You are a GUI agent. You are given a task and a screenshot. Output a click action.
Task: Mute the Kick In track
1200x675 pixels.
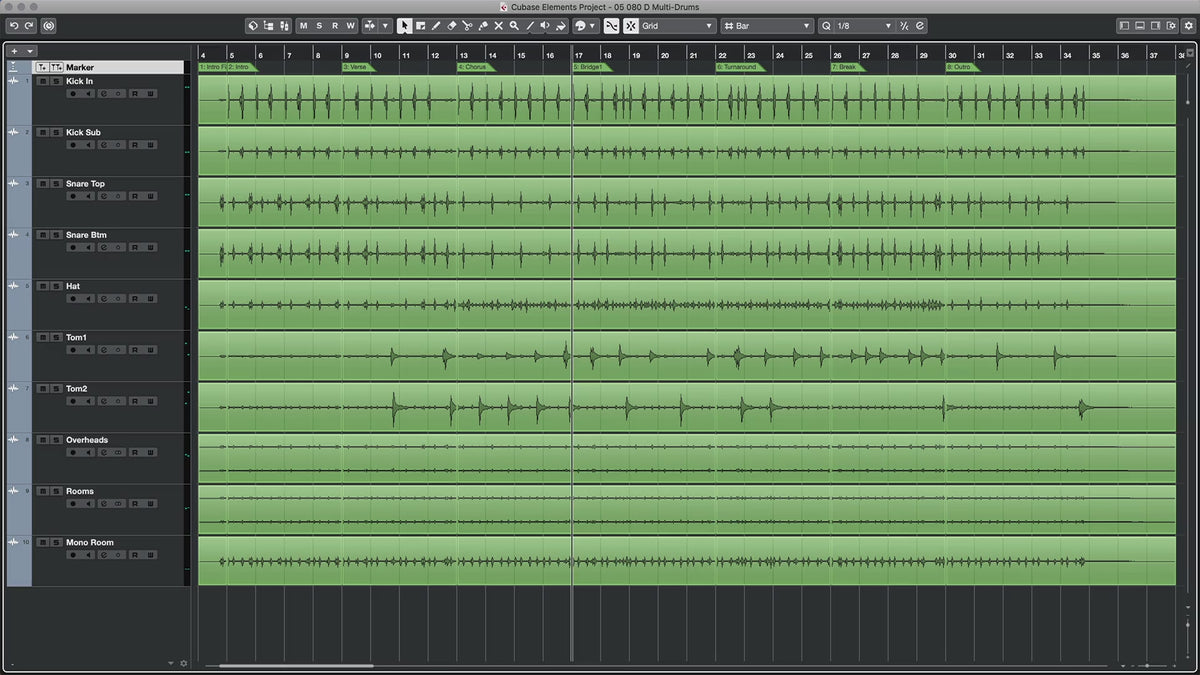tap(42, 81)
